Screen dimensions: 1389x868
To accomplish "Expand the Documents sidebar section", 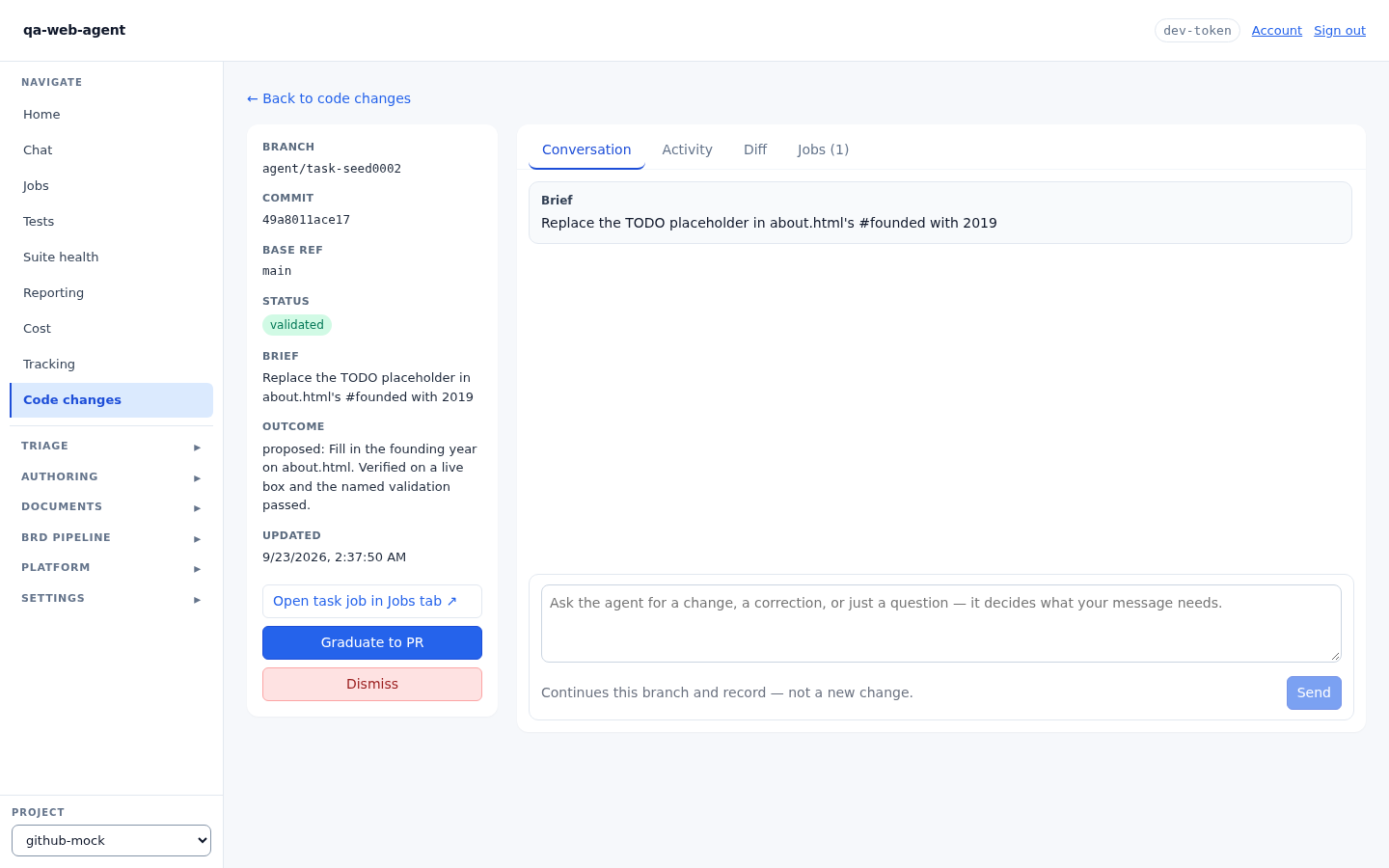I will [x=111, y=507].
